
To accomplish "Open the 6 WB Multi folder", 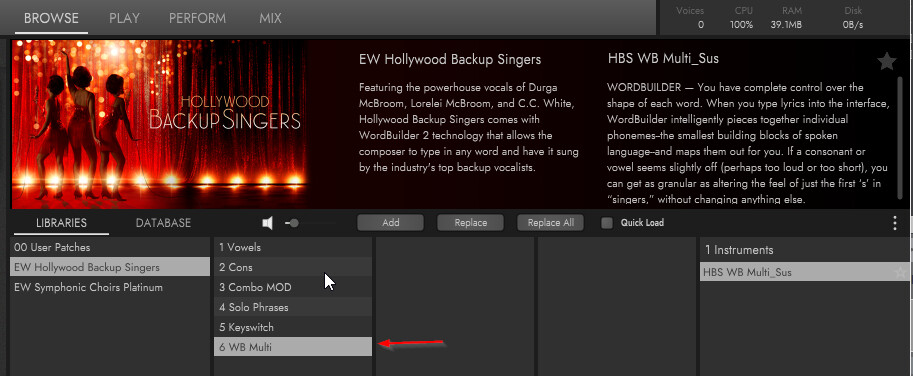I will click(x=293, y=347).
